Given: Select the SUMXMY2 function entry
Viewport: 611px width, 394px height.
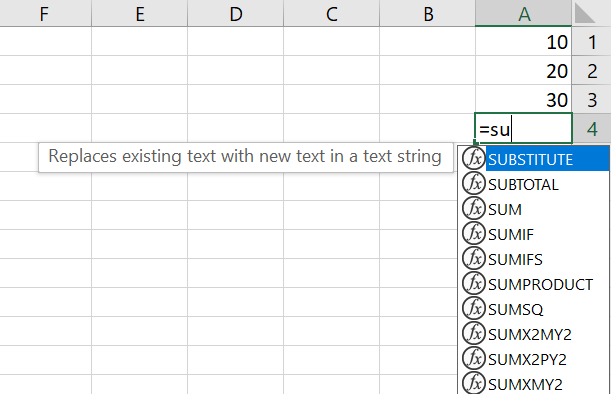Looking at the screenshot, I should (x=534, y=383).
